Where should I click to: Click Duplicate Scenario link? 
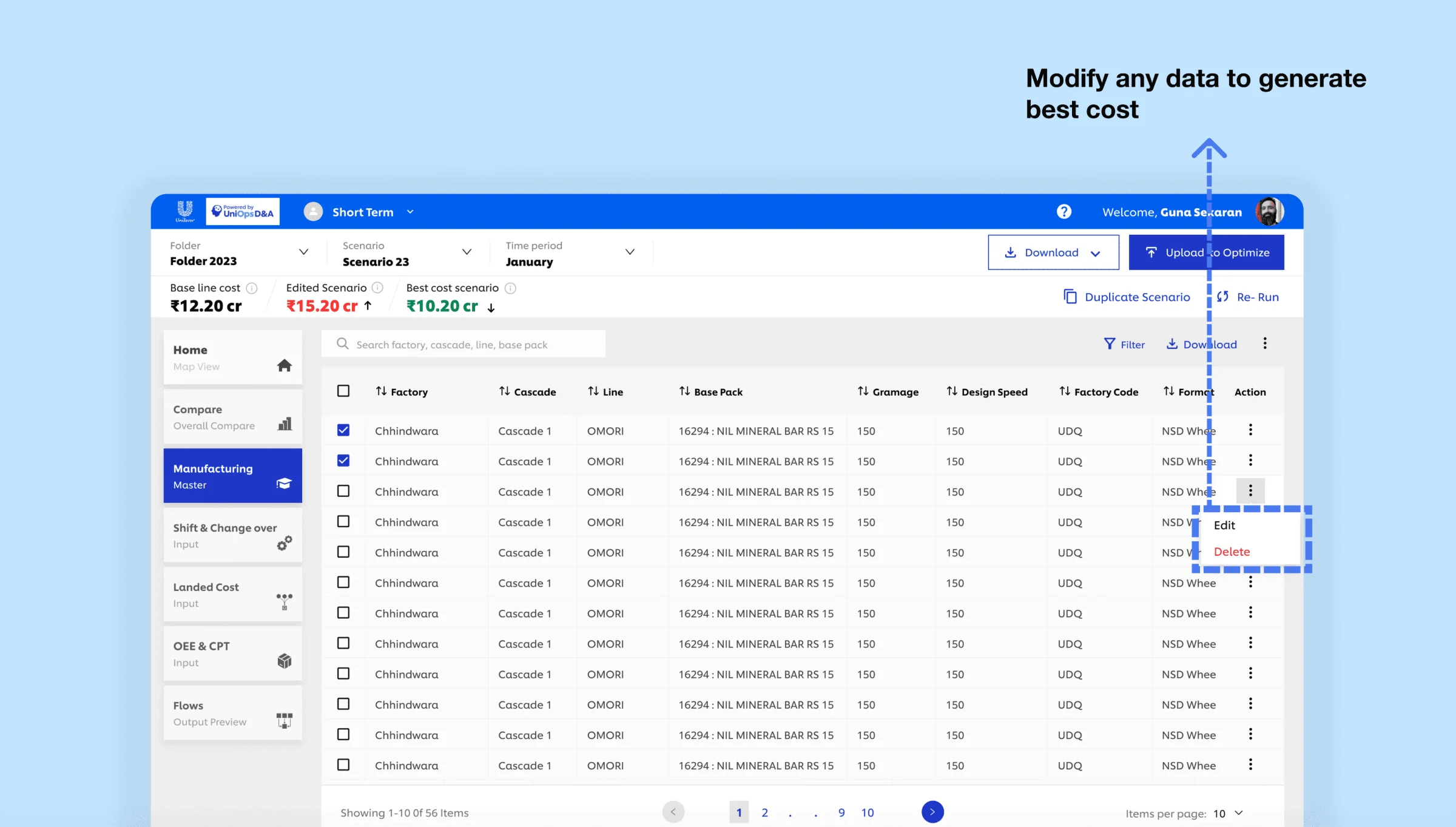(x=1127, y=297)
